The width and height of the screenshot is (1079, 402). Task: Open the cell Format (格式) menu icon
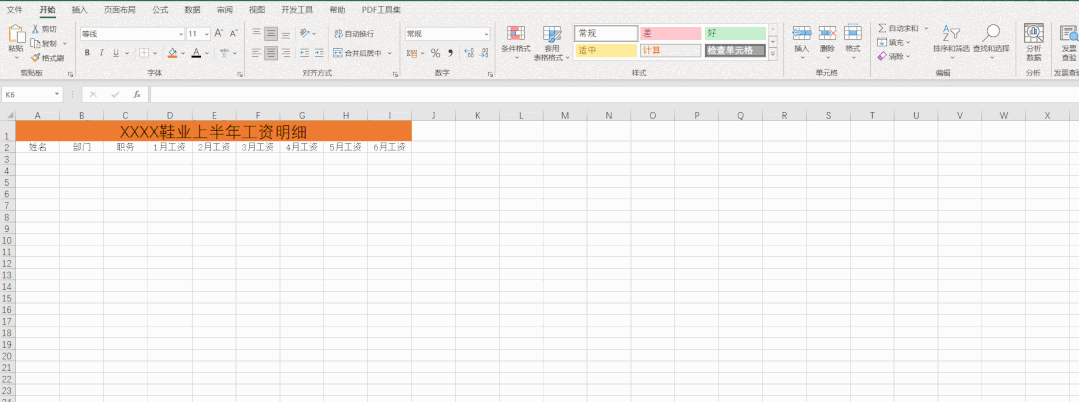853,34
